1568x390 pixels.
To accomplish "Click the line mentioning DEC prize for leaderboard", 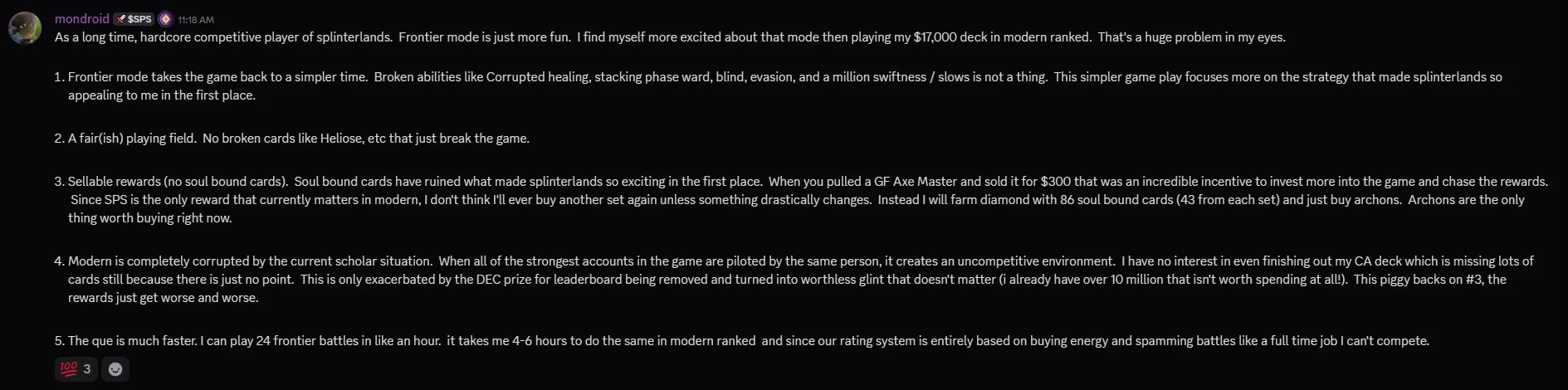I will point(787,279).
